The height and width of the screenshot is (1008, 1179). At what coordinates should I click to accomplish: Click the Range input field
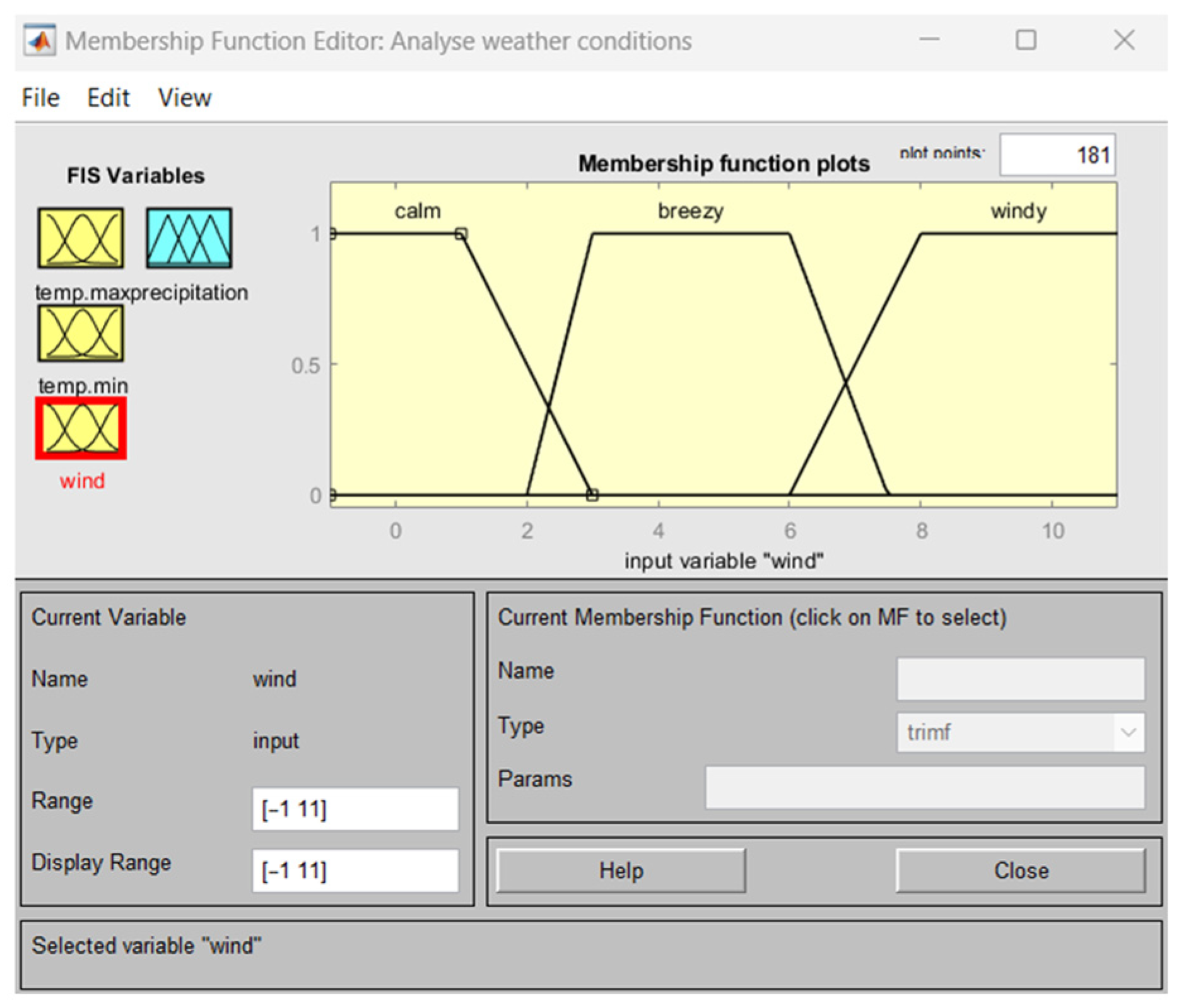[x=355, y=808]
